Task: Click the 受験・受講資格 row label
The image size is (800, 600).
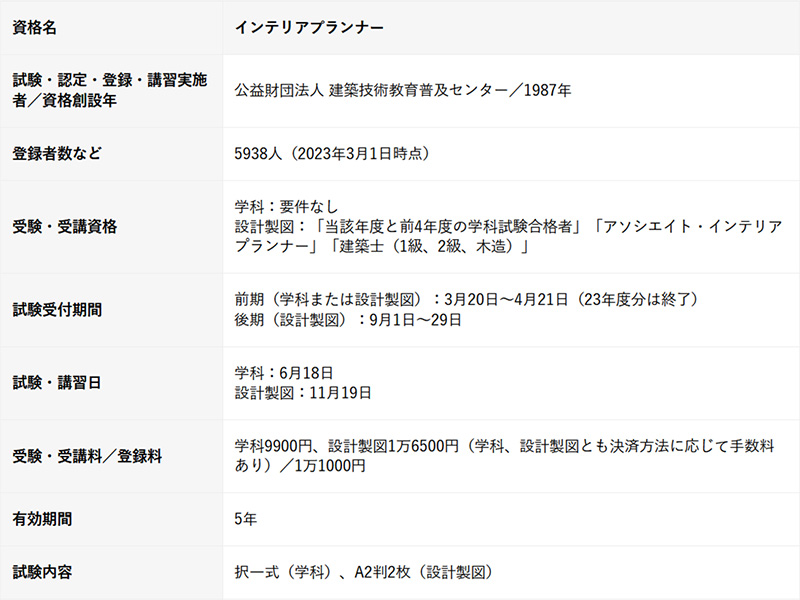Action: click(x=64, y=227)
